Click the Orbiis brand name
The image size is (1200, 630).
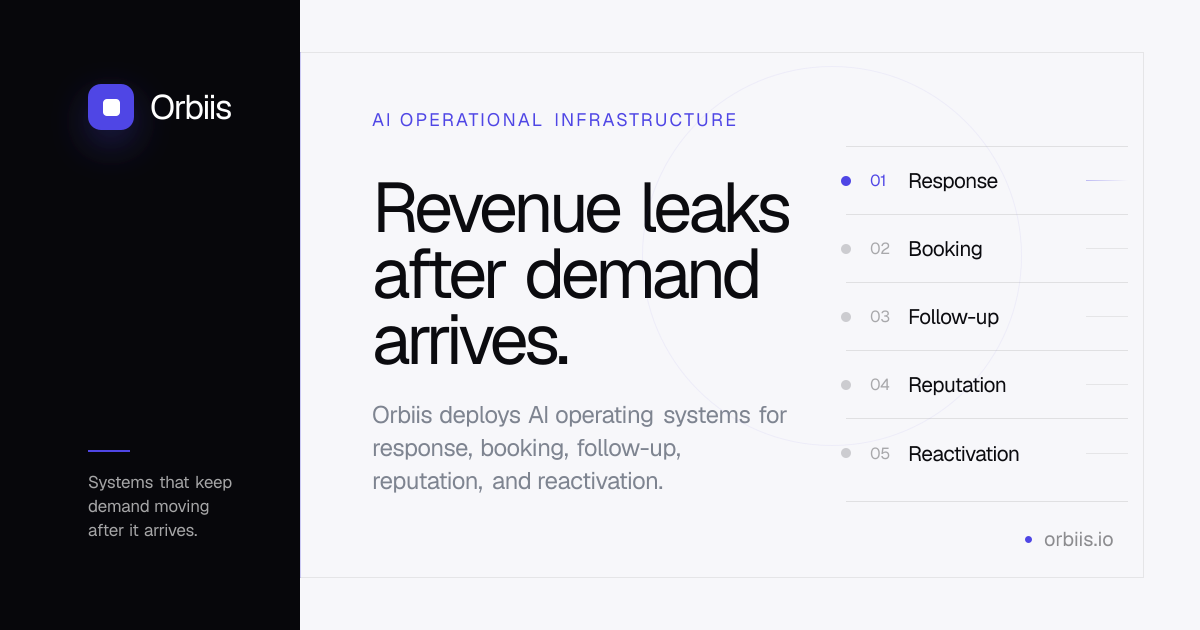(x=191, y=107)
